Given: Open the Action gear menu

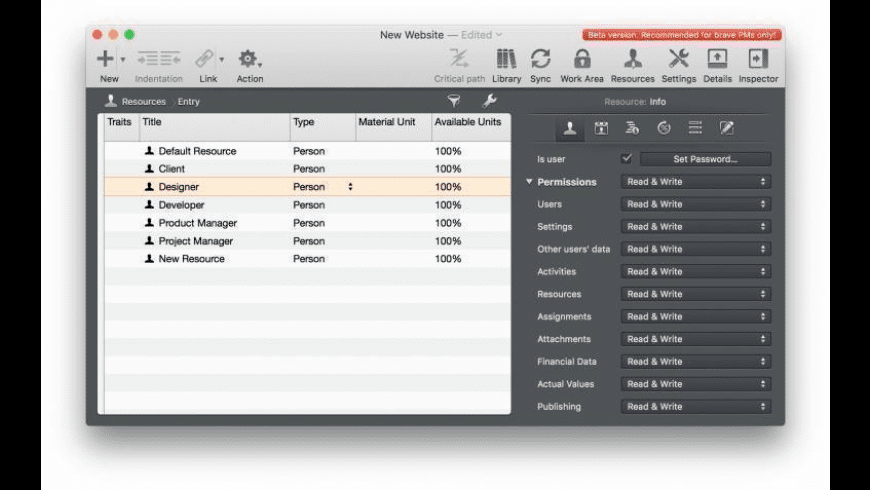Looking at the screenshot, I should coord(249,59).
